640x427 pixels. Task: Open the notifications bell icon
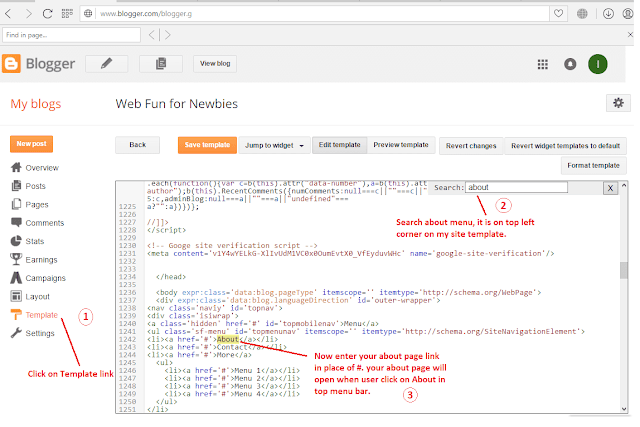570,64
